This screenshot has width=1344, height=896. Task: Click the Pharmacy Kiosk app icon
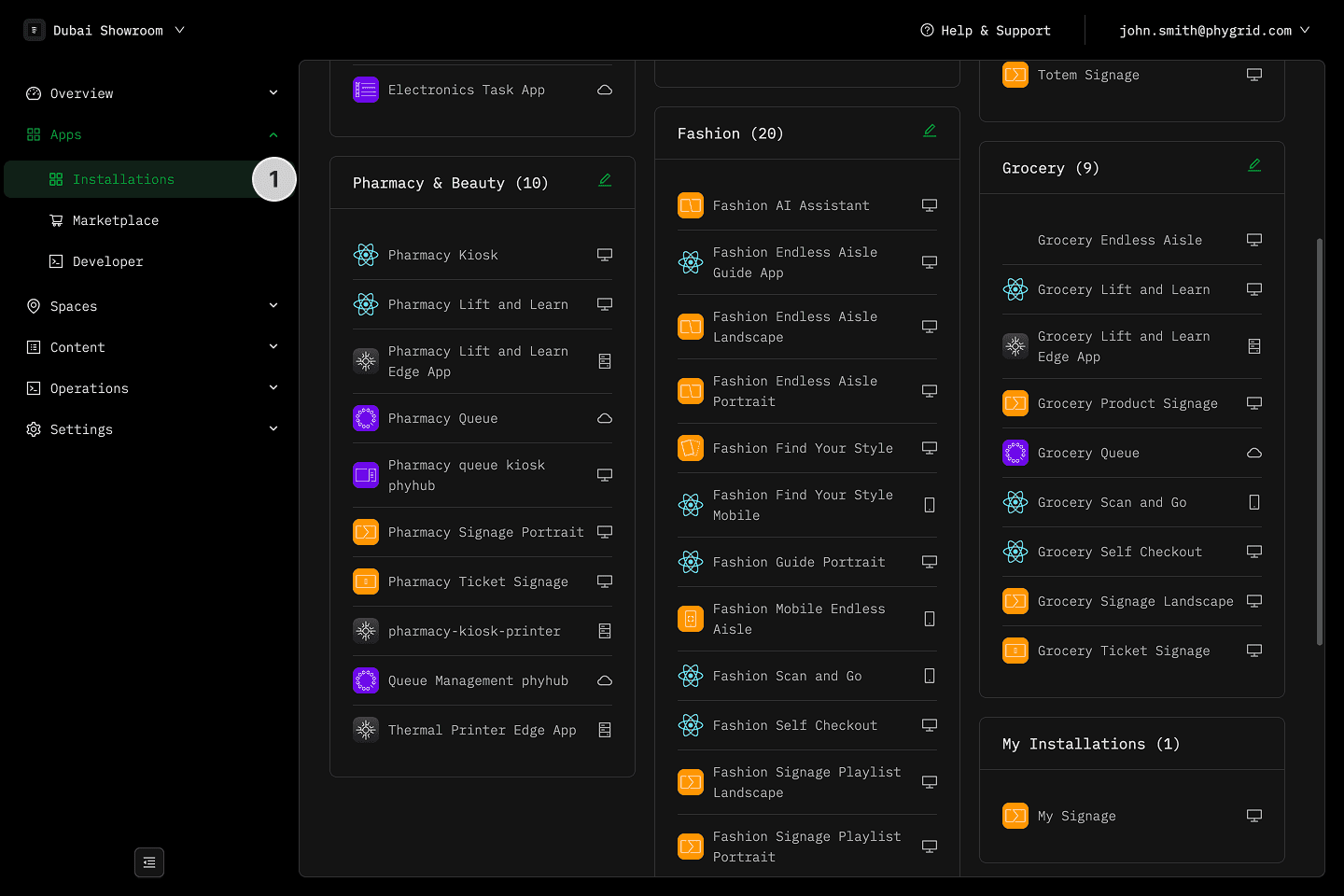[366, 255]
